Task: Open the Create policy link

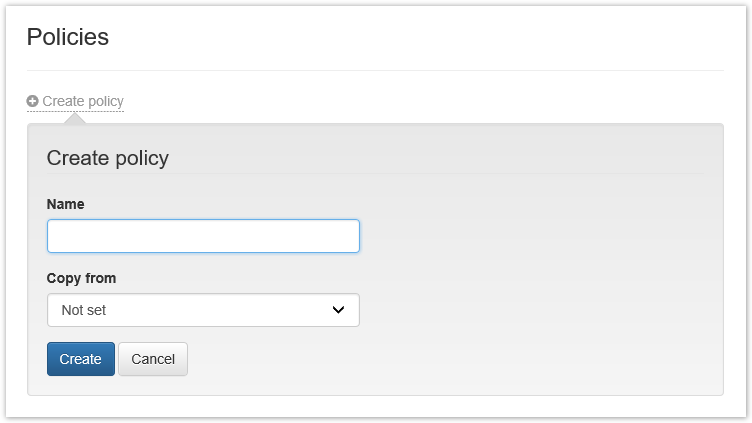Action: pos(83,101)
